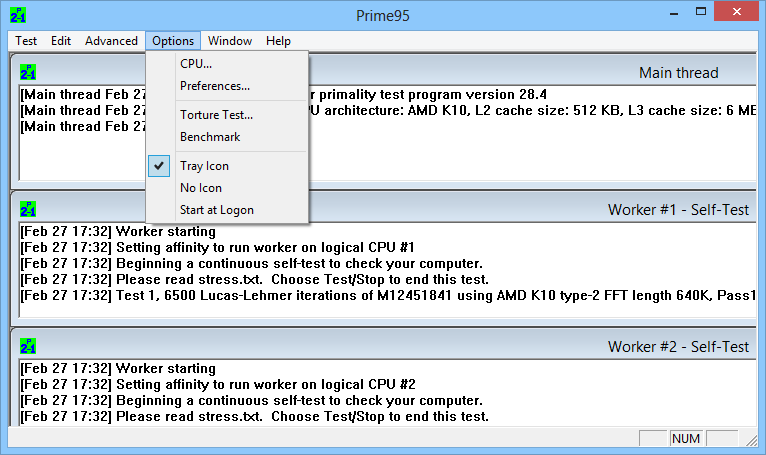Maximize the Prime95 window
The height and width of the screenshot is (455, 766).
pyautogui.click(x=701, y=12)
